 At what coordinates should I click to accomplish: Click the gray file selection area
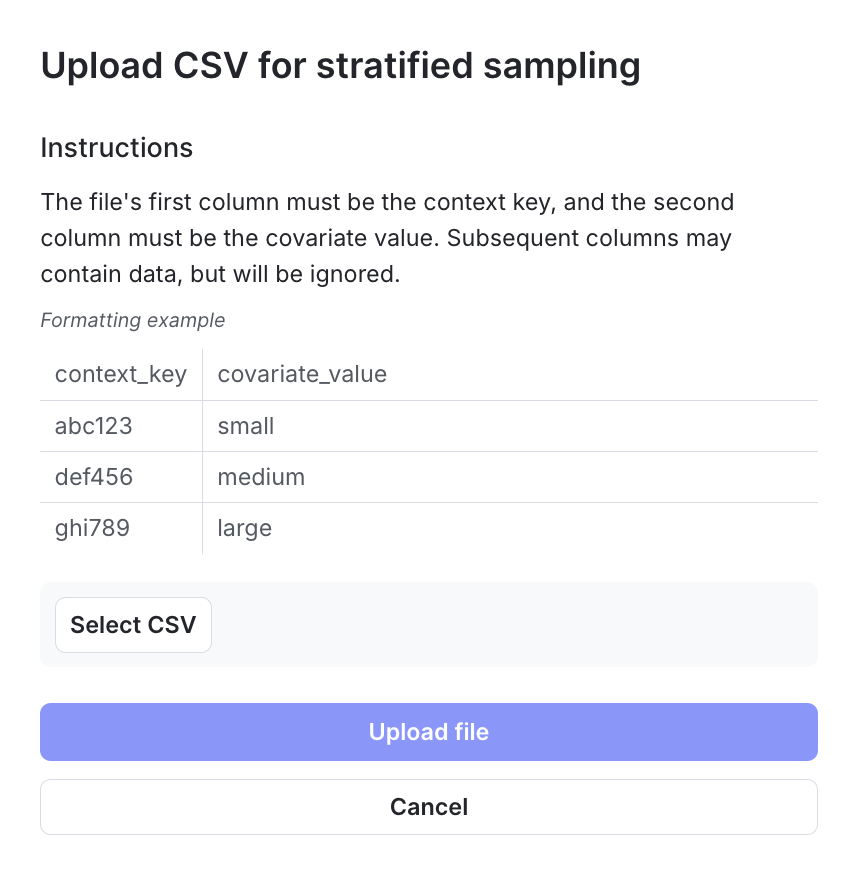point(428,624)
